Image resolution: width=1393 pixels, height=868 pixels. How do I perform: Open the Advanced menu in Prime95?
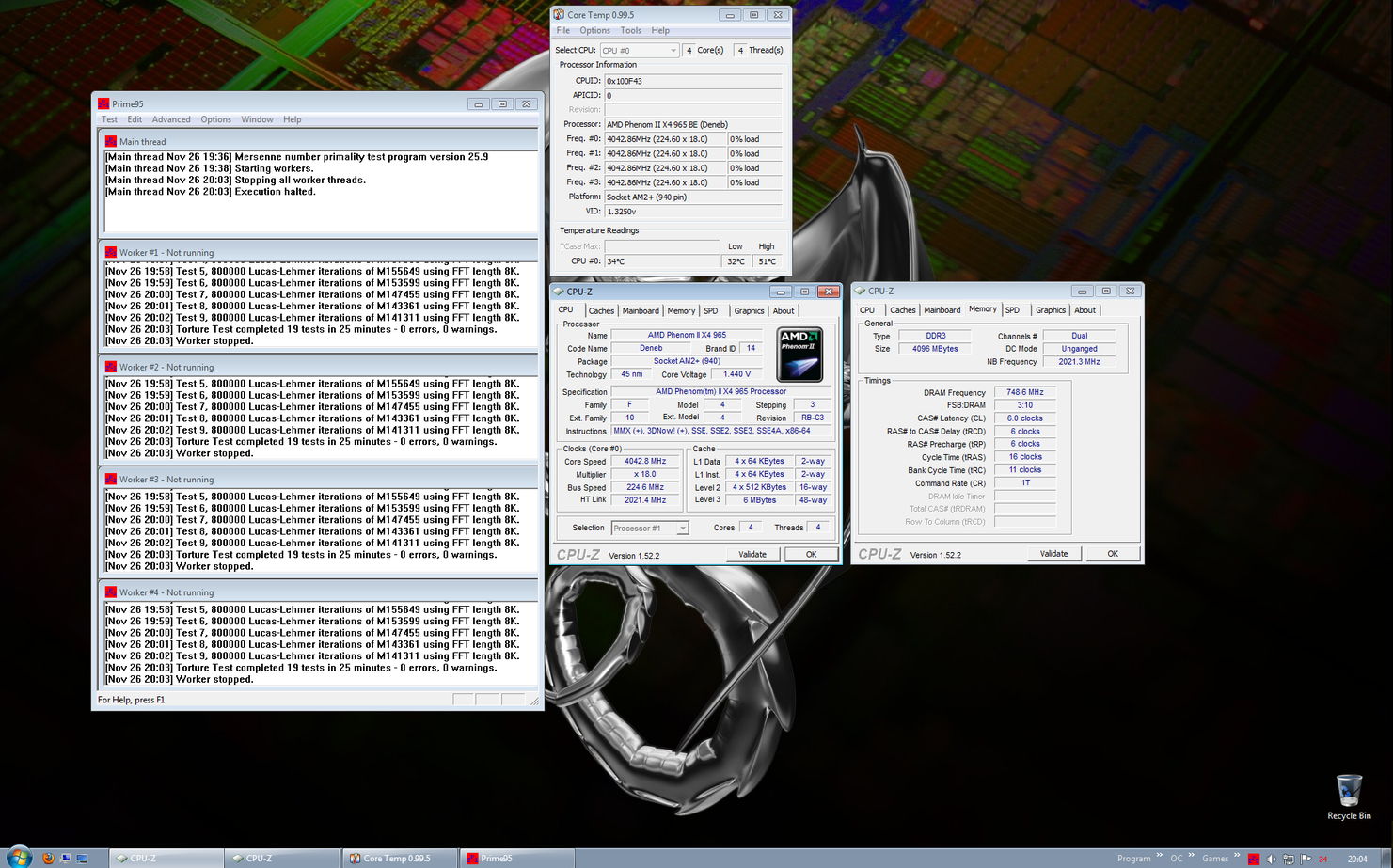[171, 119]
